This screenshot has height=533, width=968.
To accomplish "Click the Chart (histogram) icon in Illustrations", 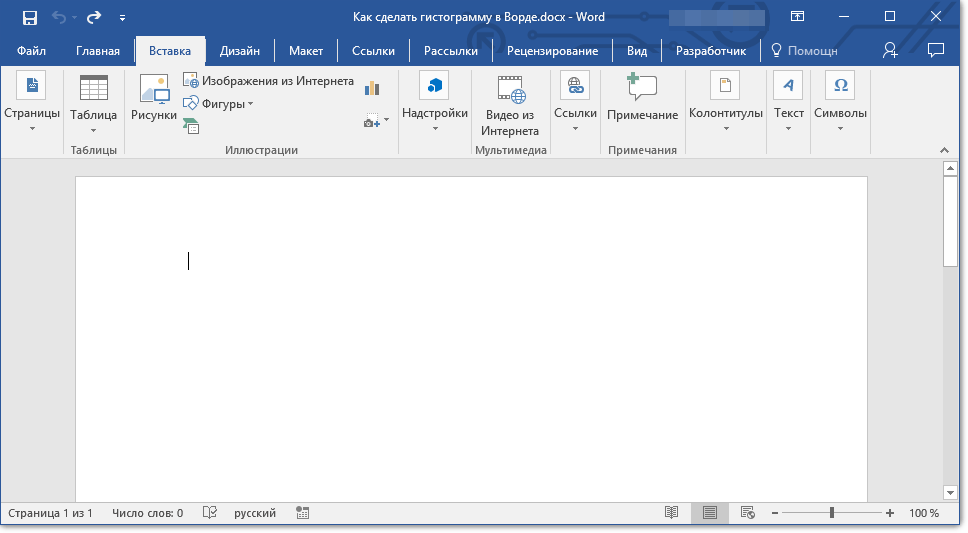I will tap(373, 88).
